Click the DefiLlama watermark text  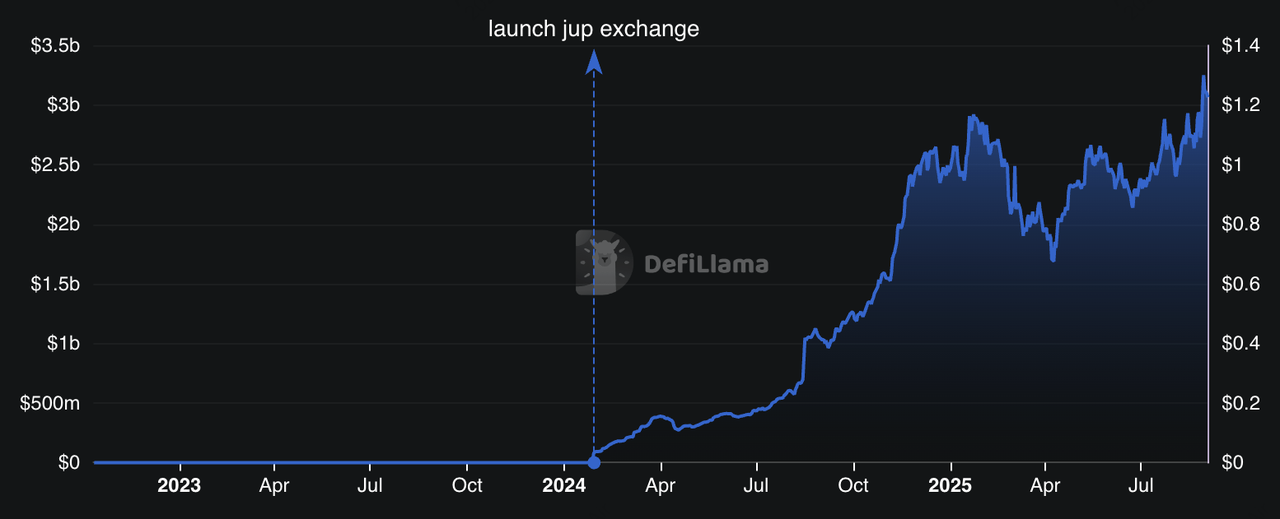point(706,264)
